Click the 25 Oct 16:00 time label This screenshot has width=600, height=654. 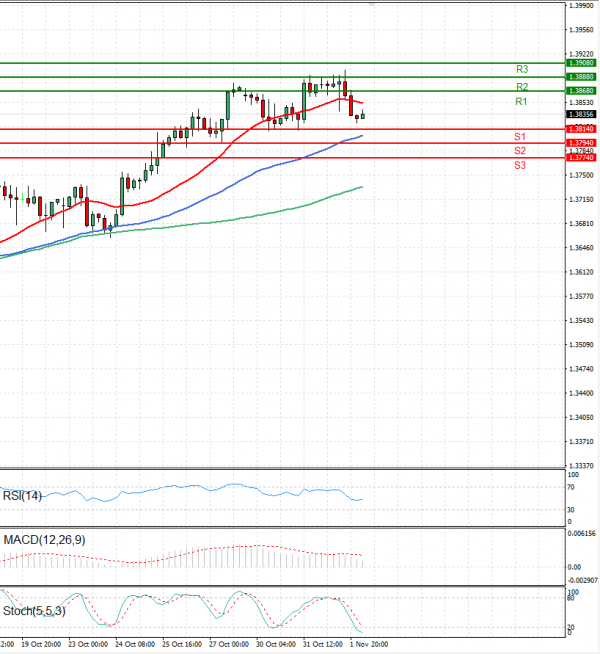[x=182, y=644]
